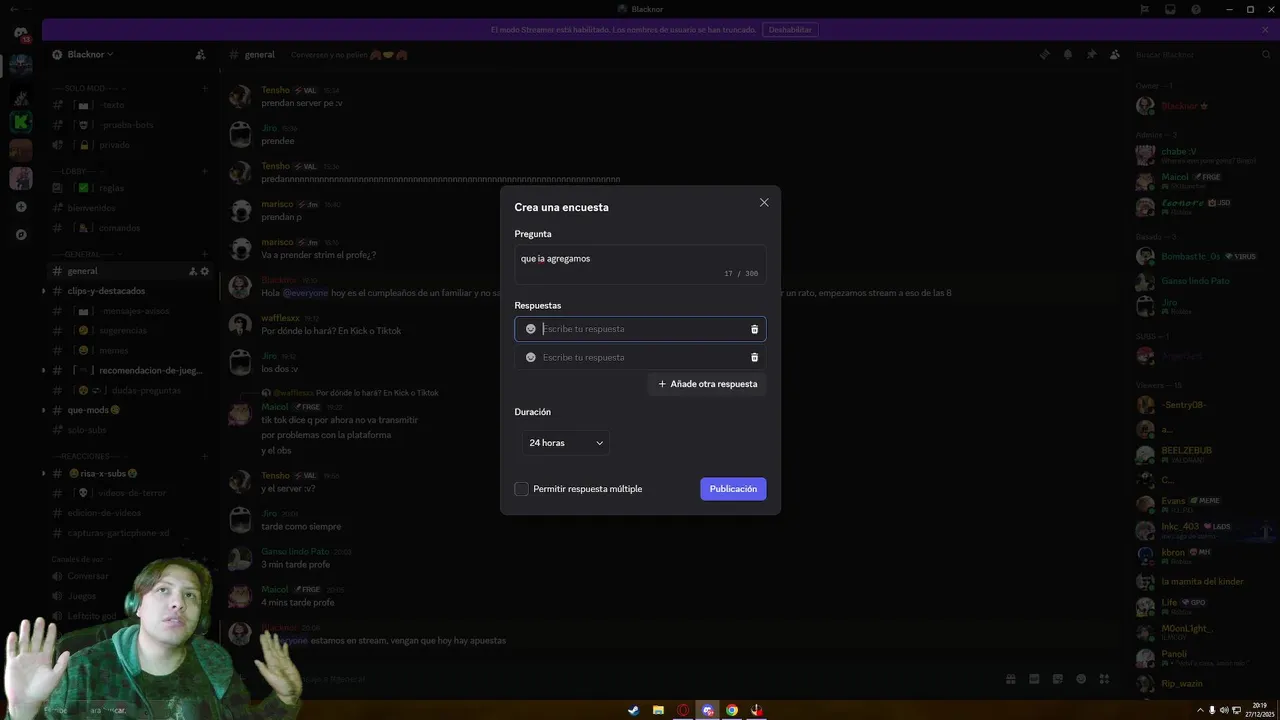
Task: Close the Crea una encuesta dialog
Action: (x=764, y=202)
